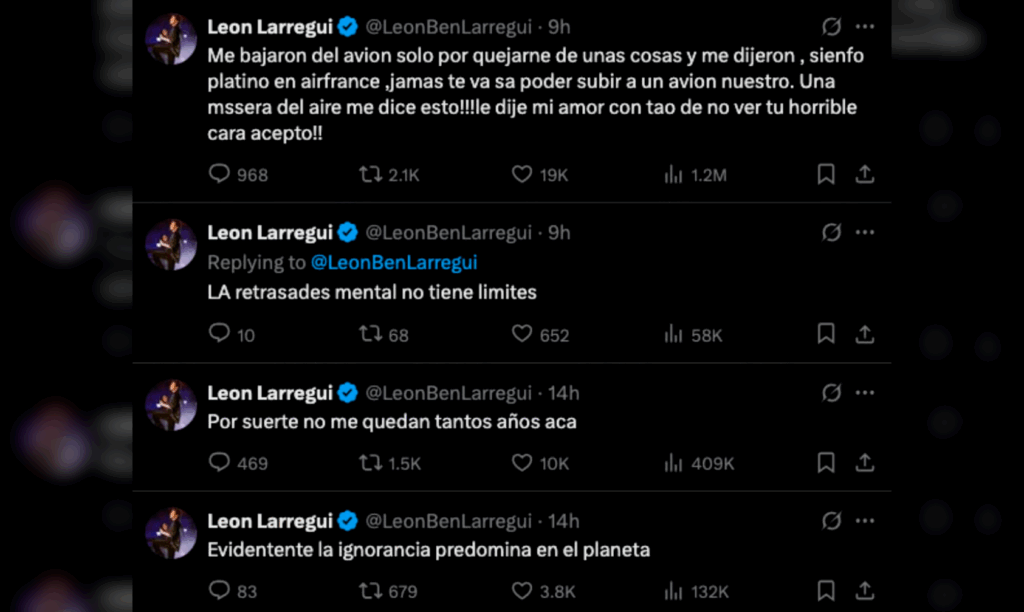Bookmark the 'Por suerte no me quedan' tweet

(x=826, y=463)
